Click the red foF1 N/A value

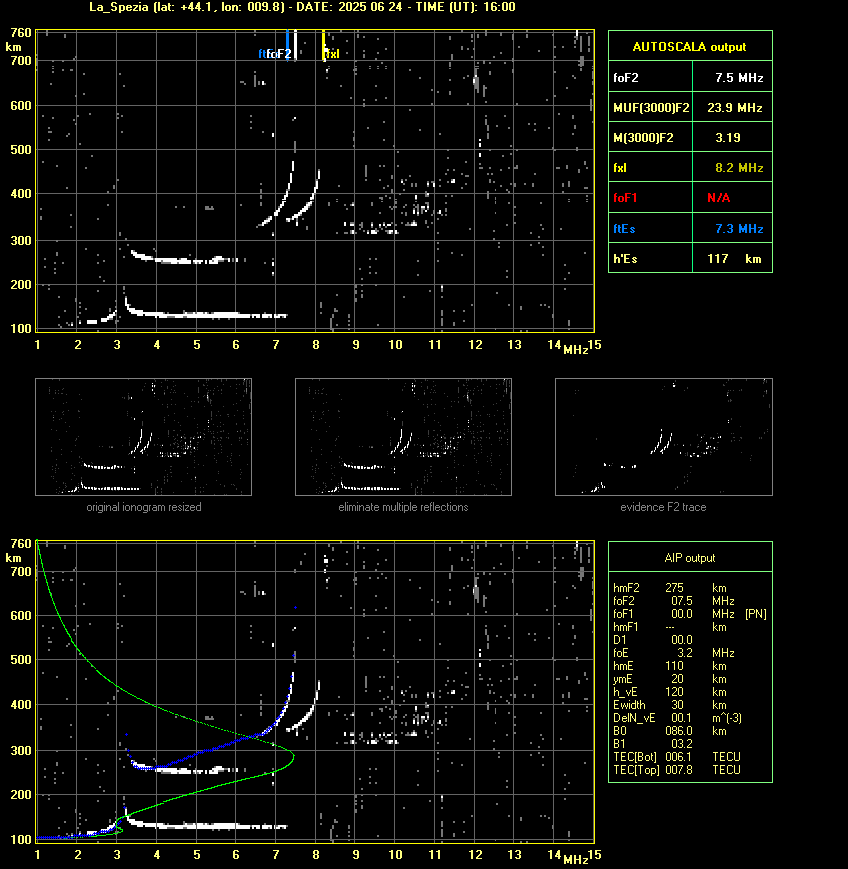click(x=718, y=198)
